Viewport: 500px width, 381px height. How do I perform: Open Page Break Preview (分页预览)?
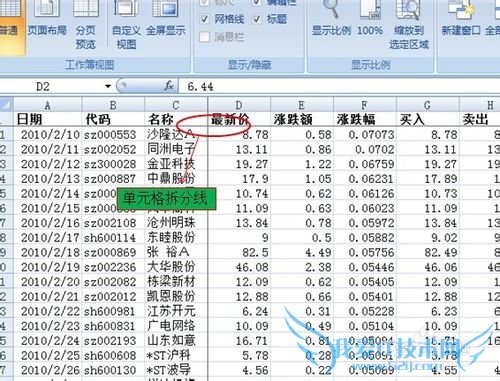(86, 25)
